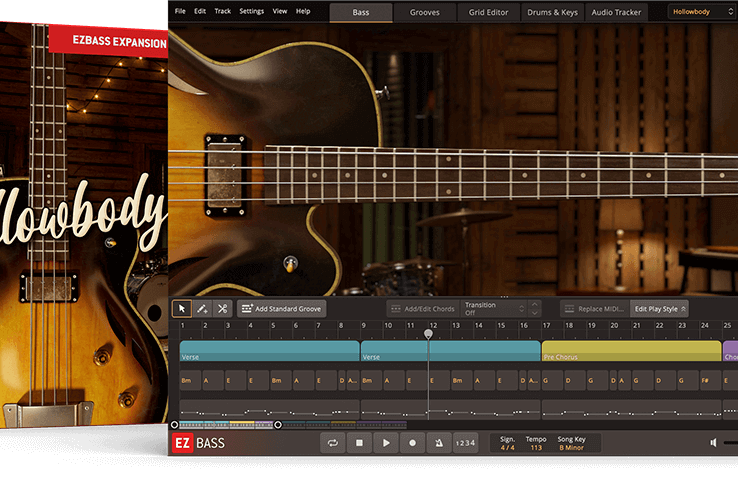
Task: Open the Edit menu
Action: [x=200, y=11]
